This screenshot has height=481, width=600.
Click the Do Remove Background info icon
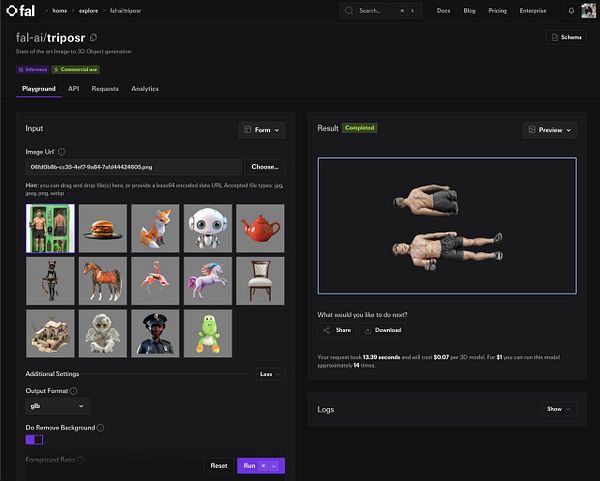[x=100, y=427]
